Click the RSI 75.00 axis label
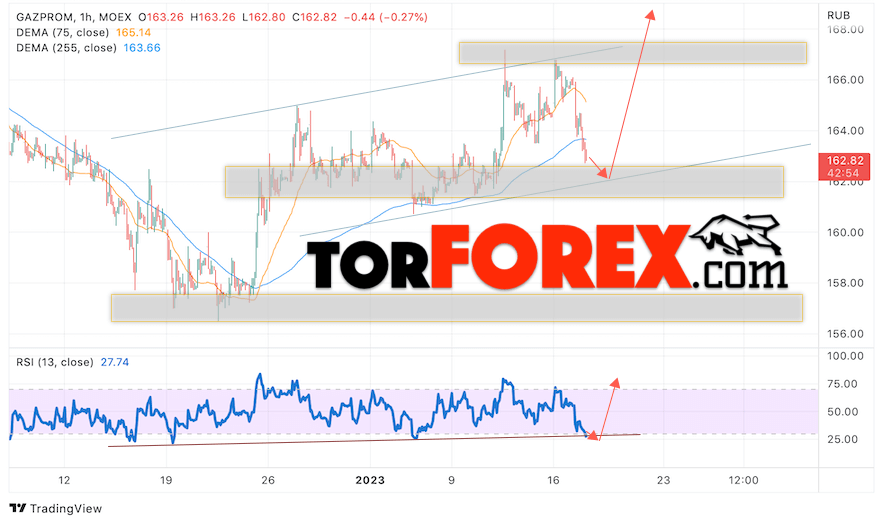Screen dimensions: 883x524 tap(842, 384)
